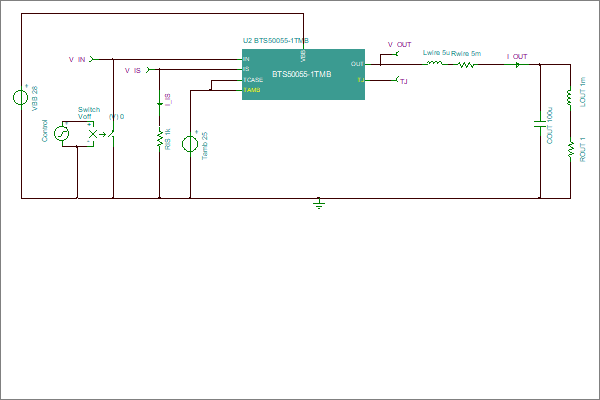Click the U2 BTS50055-1TMB reference label

pyautogui.click(x=276, y=41)
